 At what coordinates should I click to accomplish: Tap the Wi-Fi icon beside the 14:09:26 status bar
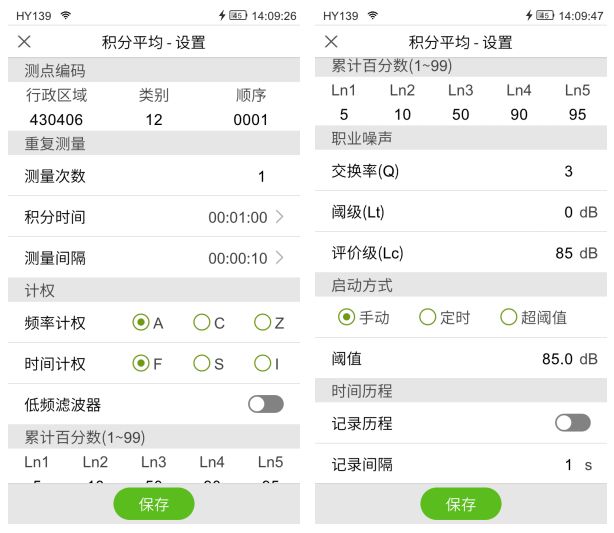pyautogui.click(x=66, y=16)
